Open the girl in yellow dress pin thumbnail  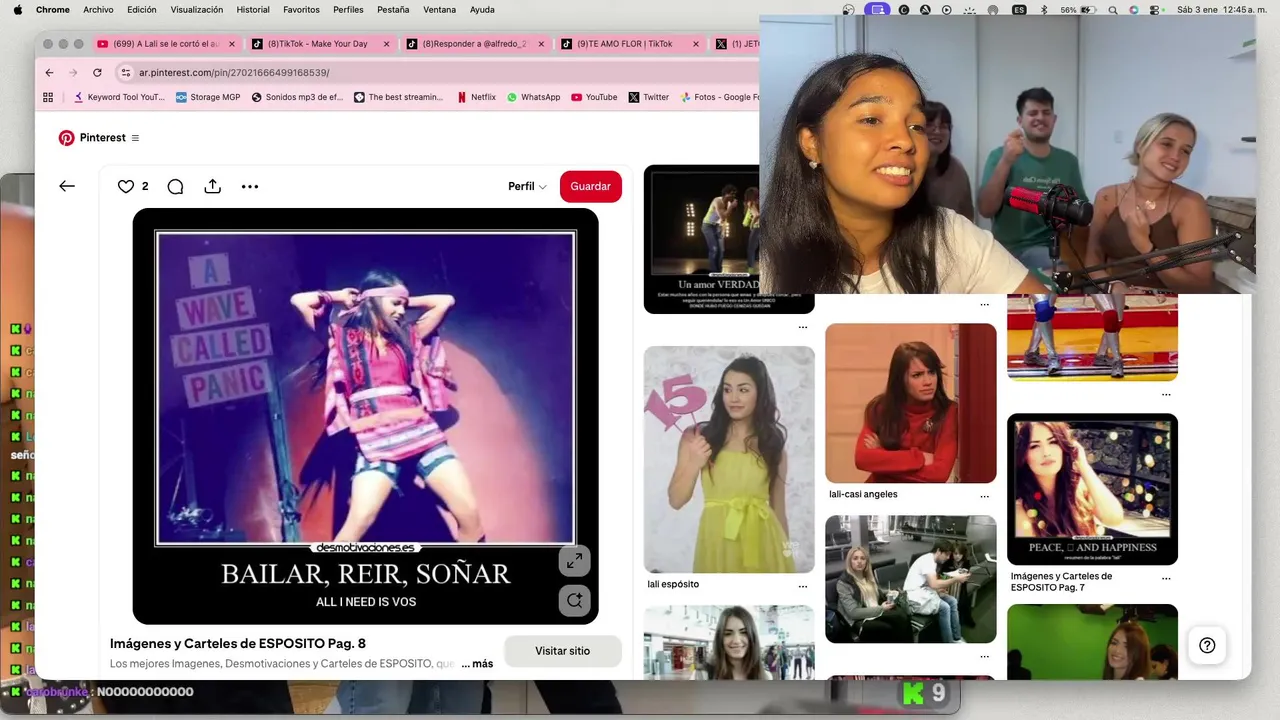729,459
